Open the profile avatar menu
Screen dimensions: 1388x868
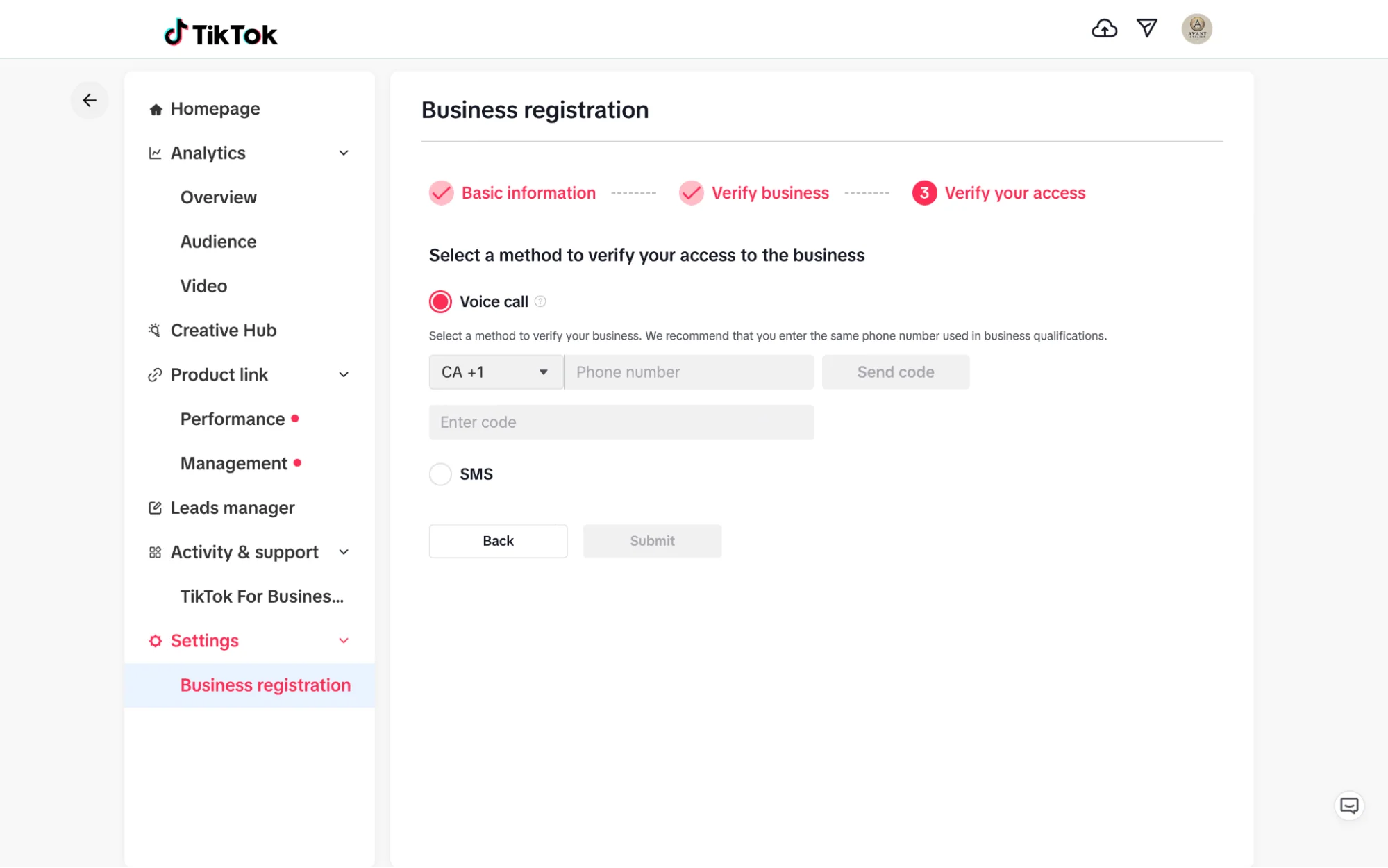tap(1196, 29)
